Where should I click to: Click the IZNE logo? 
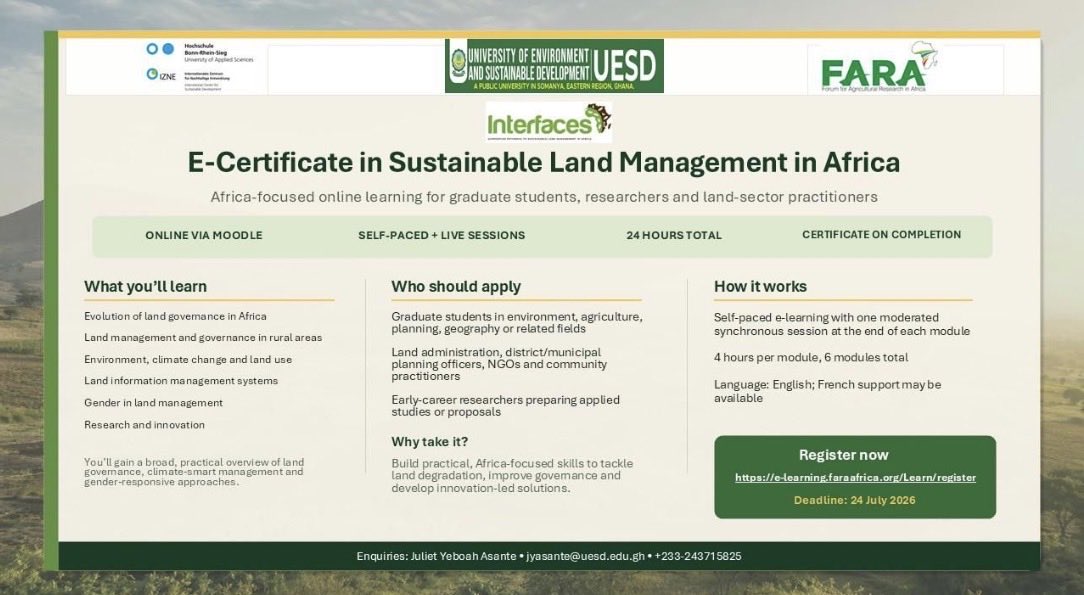(187, 79)
